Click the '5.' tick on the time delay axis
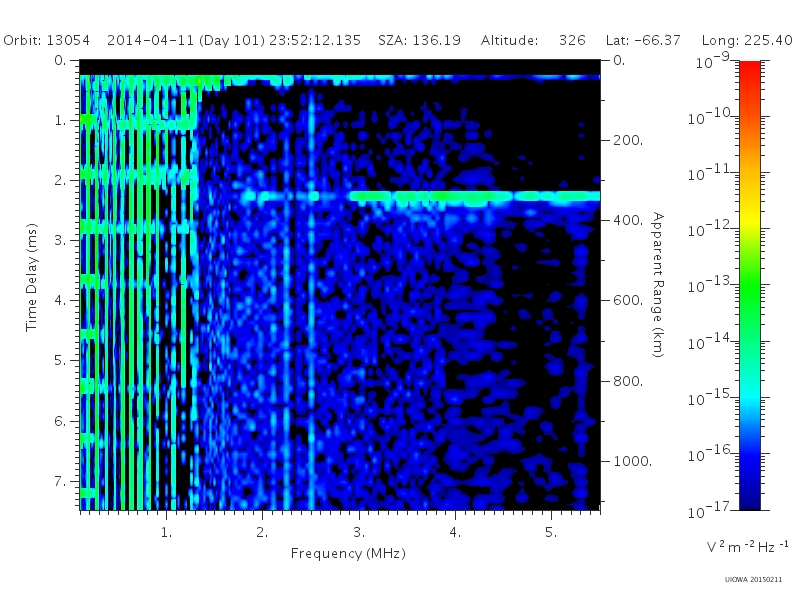 [60, 360]
